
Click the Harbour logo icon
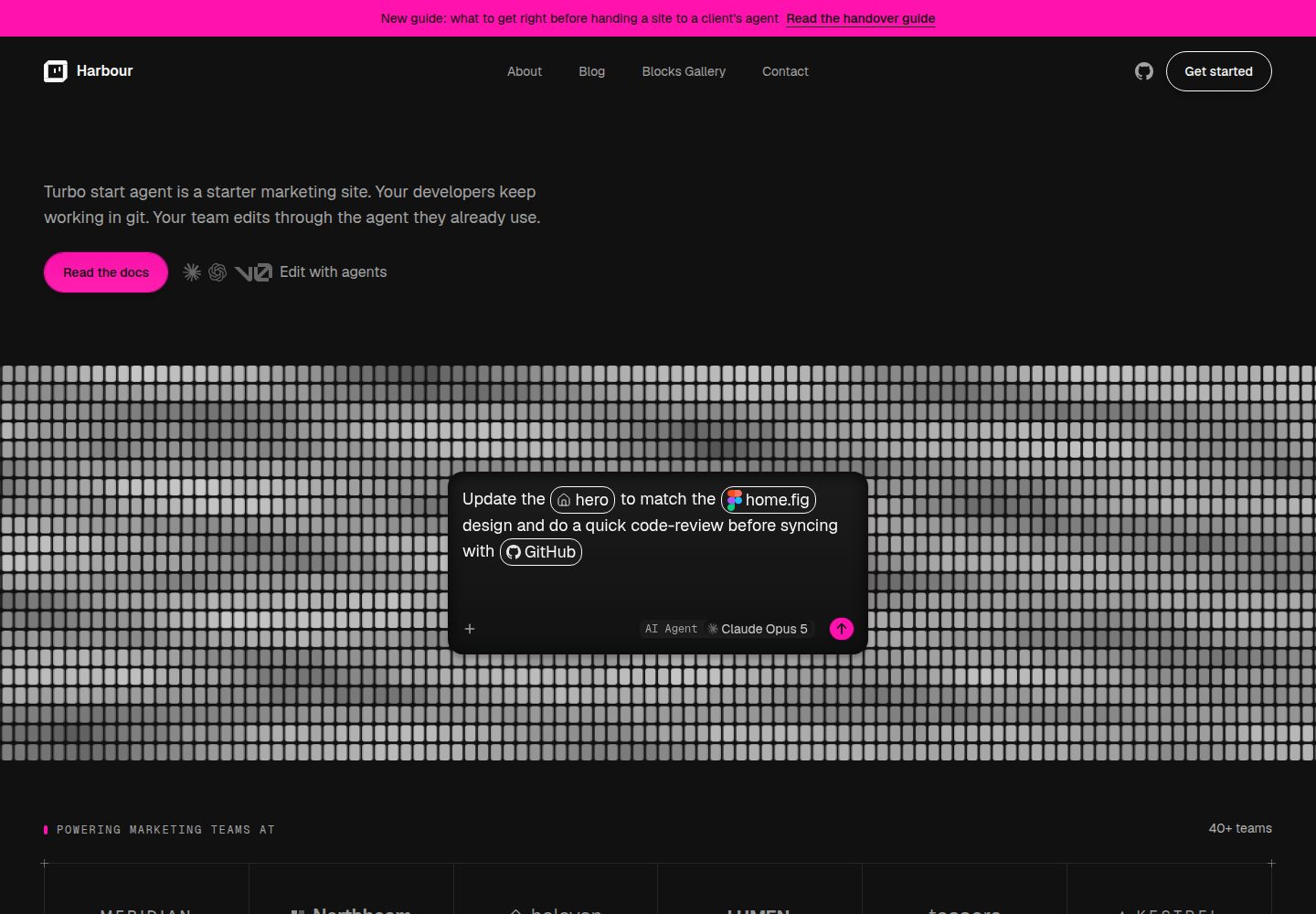pyautogui.click(x=56, y=71)
